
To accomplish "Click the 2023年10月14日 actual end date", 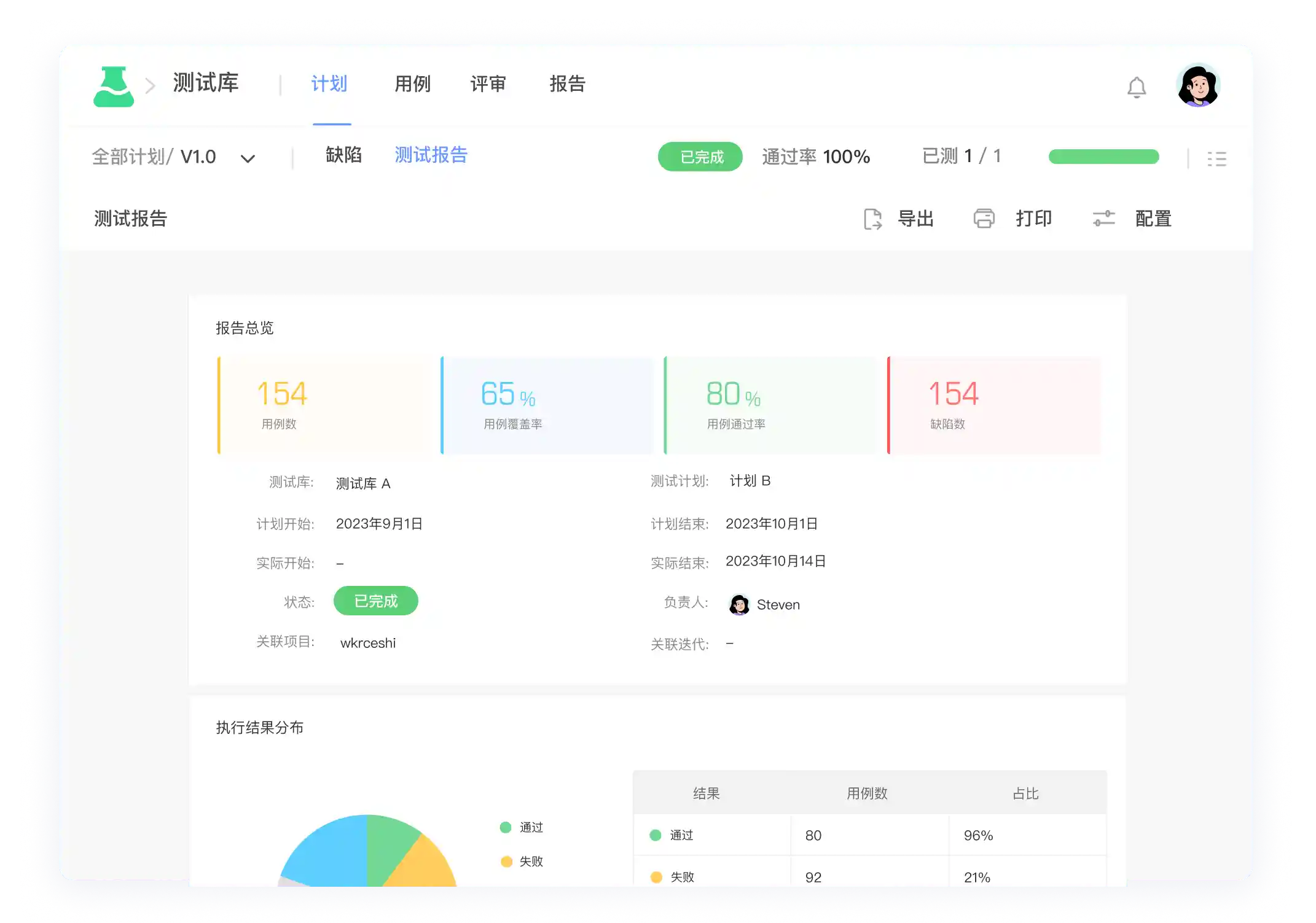I will [x=776, y=561].
